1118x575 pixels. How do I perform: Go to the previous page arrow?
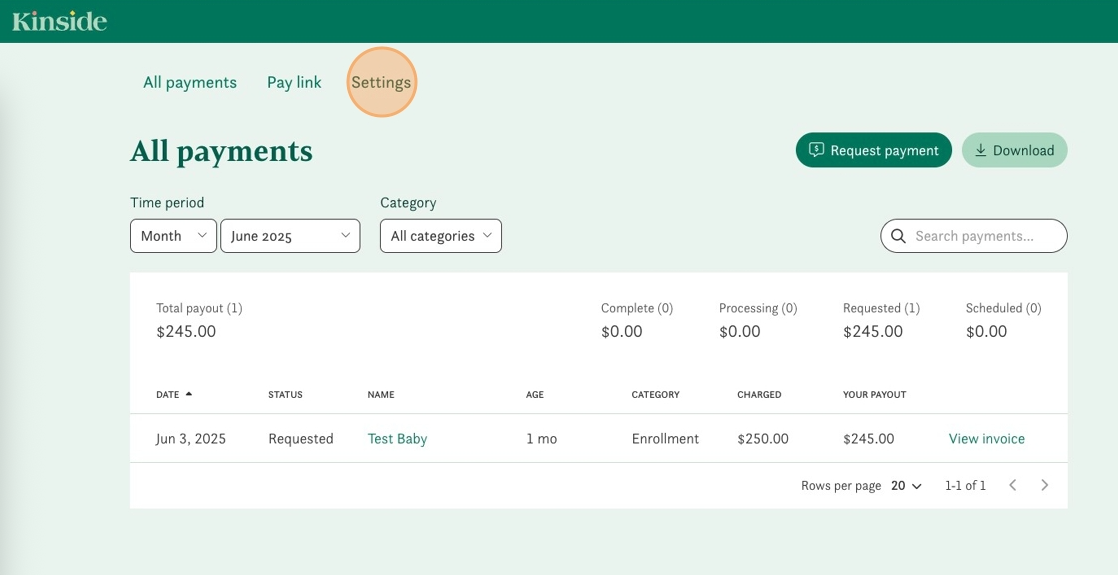click(x=1012, y=485)
